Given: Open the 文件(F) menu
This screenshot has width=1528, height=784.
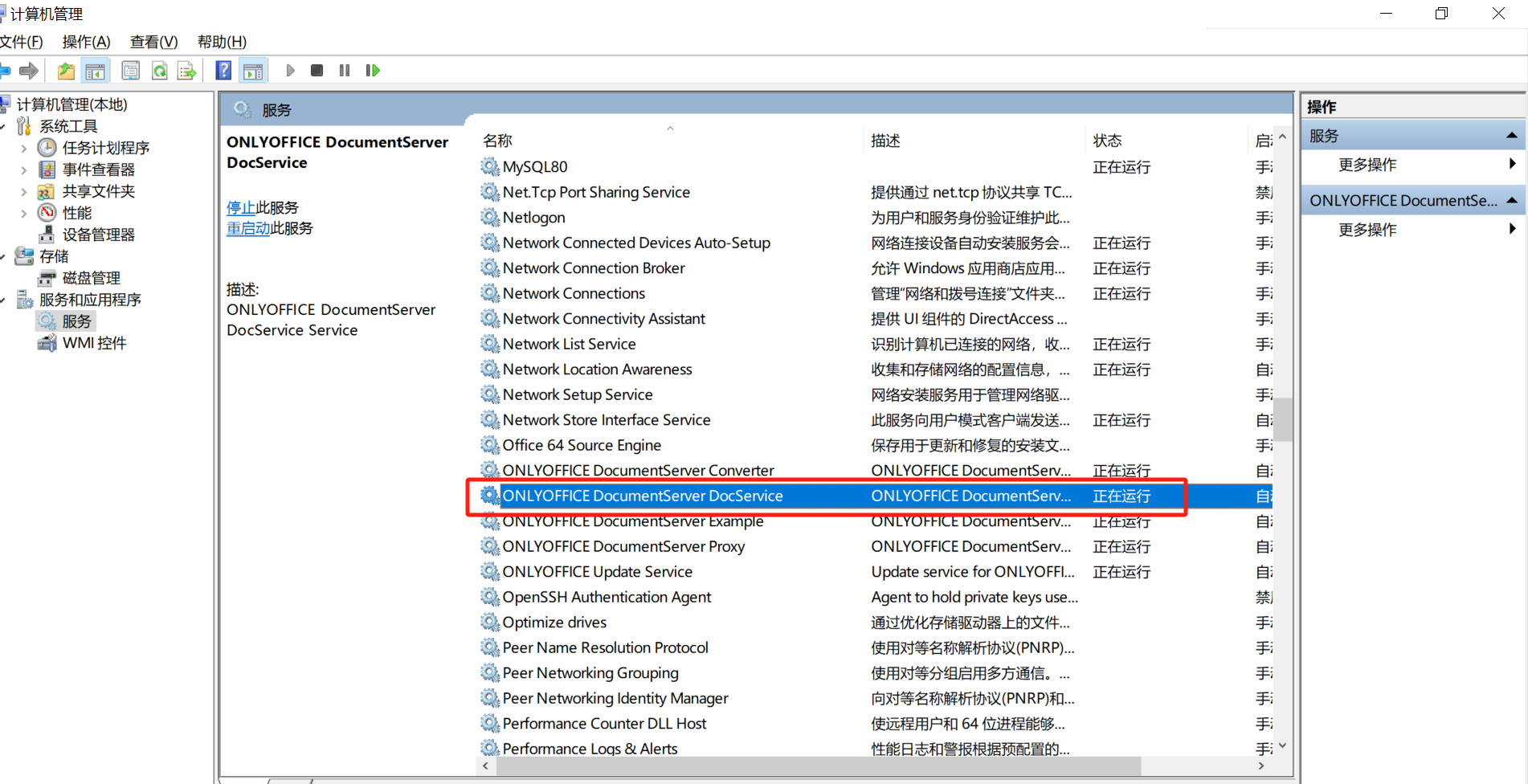Looking at the screenshot, I should click(x=22, y=42).
